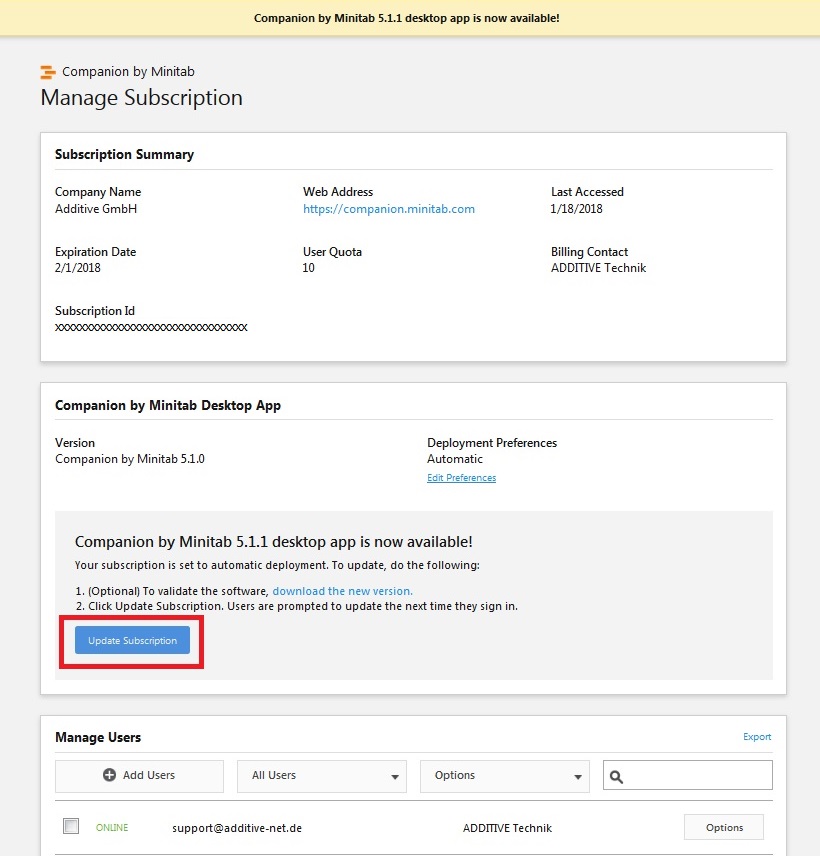Click the Companion by Minitab logo icon

(48, 72)
